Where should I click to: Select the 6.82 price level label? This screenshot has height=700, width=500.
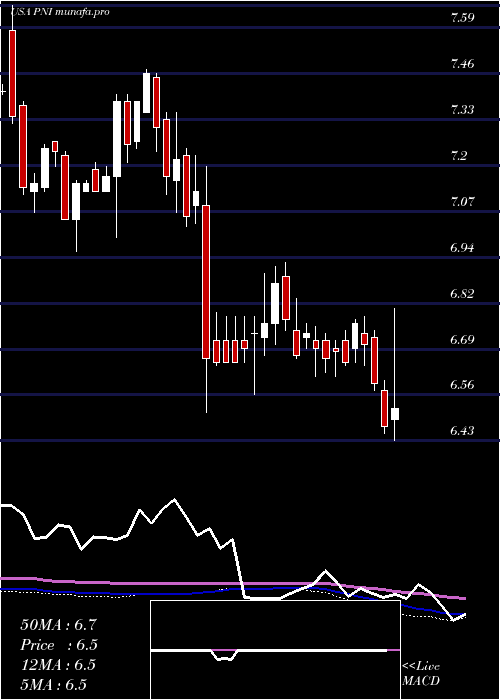[x=462, y=294]
